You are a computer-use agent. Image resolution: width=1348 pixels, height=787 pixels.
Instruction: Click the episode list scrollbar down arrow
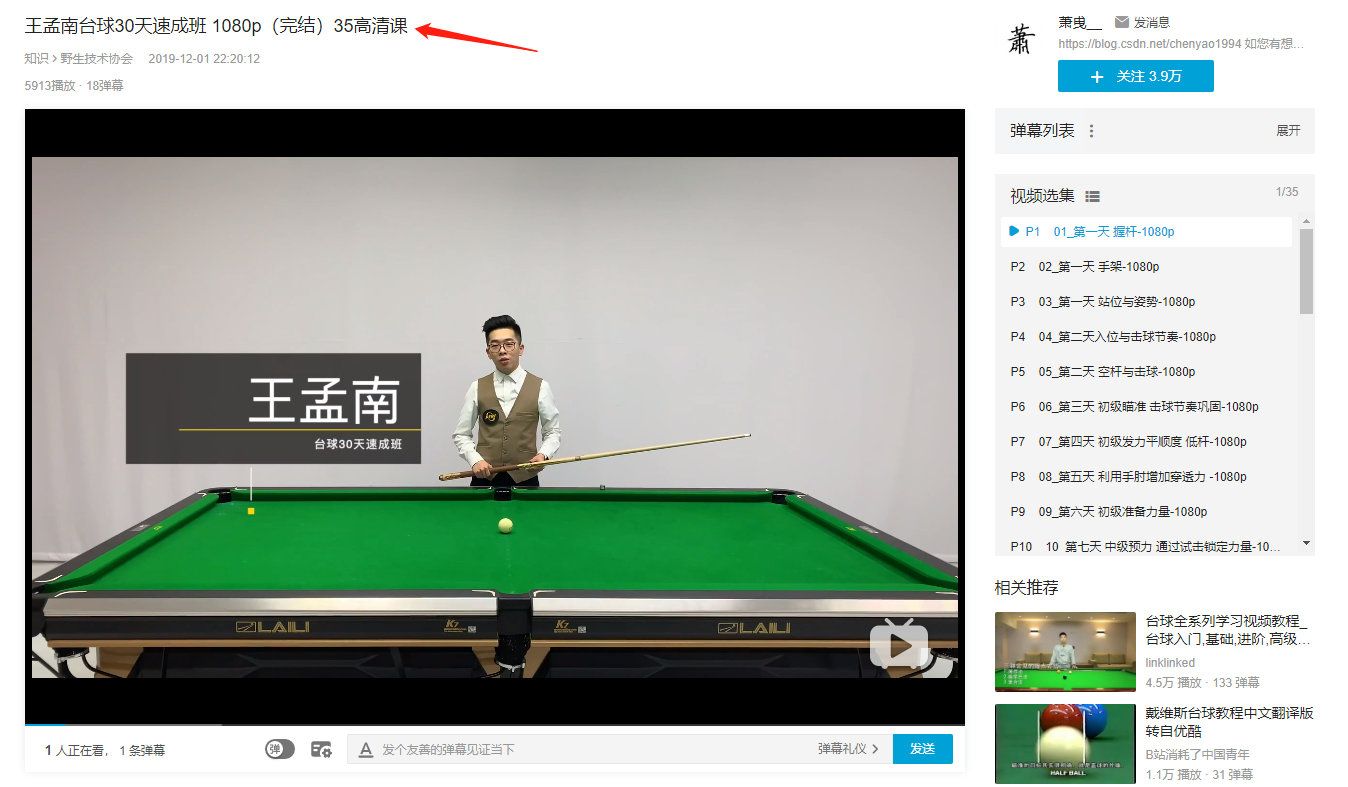(1306, 543)
